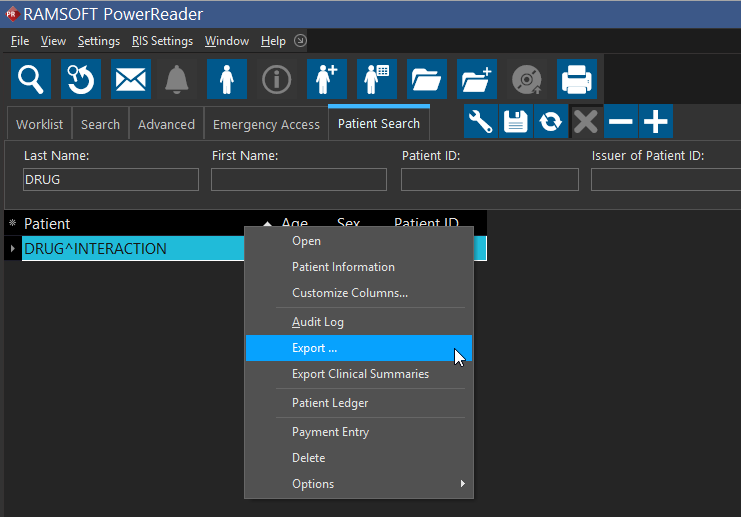Image resolution: width=741 pixels, height=517 pixels.
Task: Choose Audit Log in context menu
Action: point(359,322)
